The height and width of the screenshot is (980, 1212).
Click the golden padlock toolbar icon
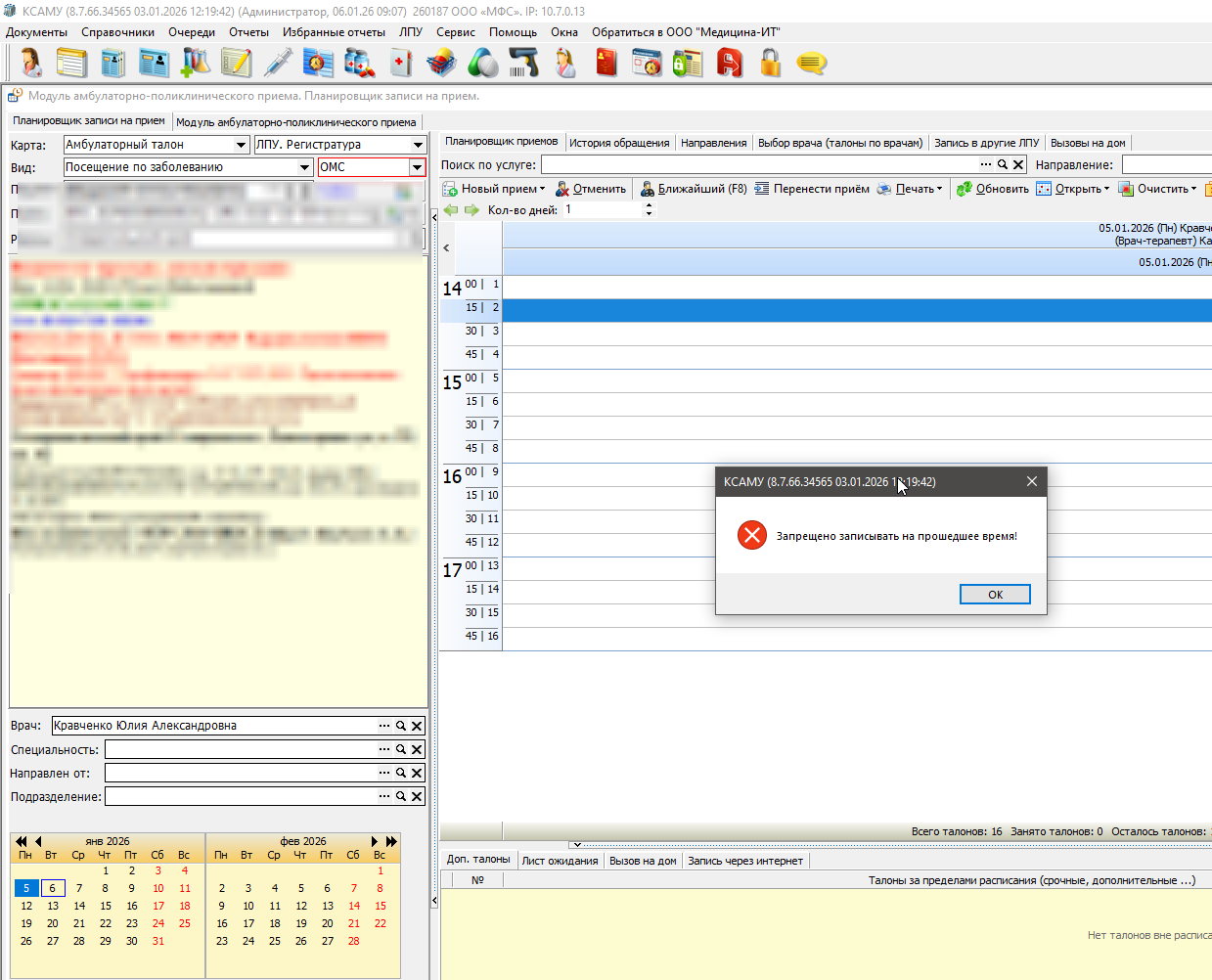(x=771, y=64)
